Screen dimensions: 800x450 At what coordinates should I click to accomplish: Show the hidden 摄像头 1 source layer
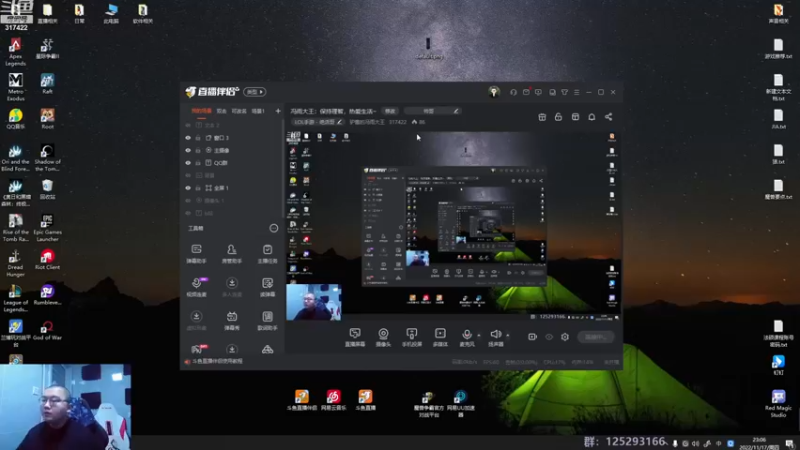(188, 201)
